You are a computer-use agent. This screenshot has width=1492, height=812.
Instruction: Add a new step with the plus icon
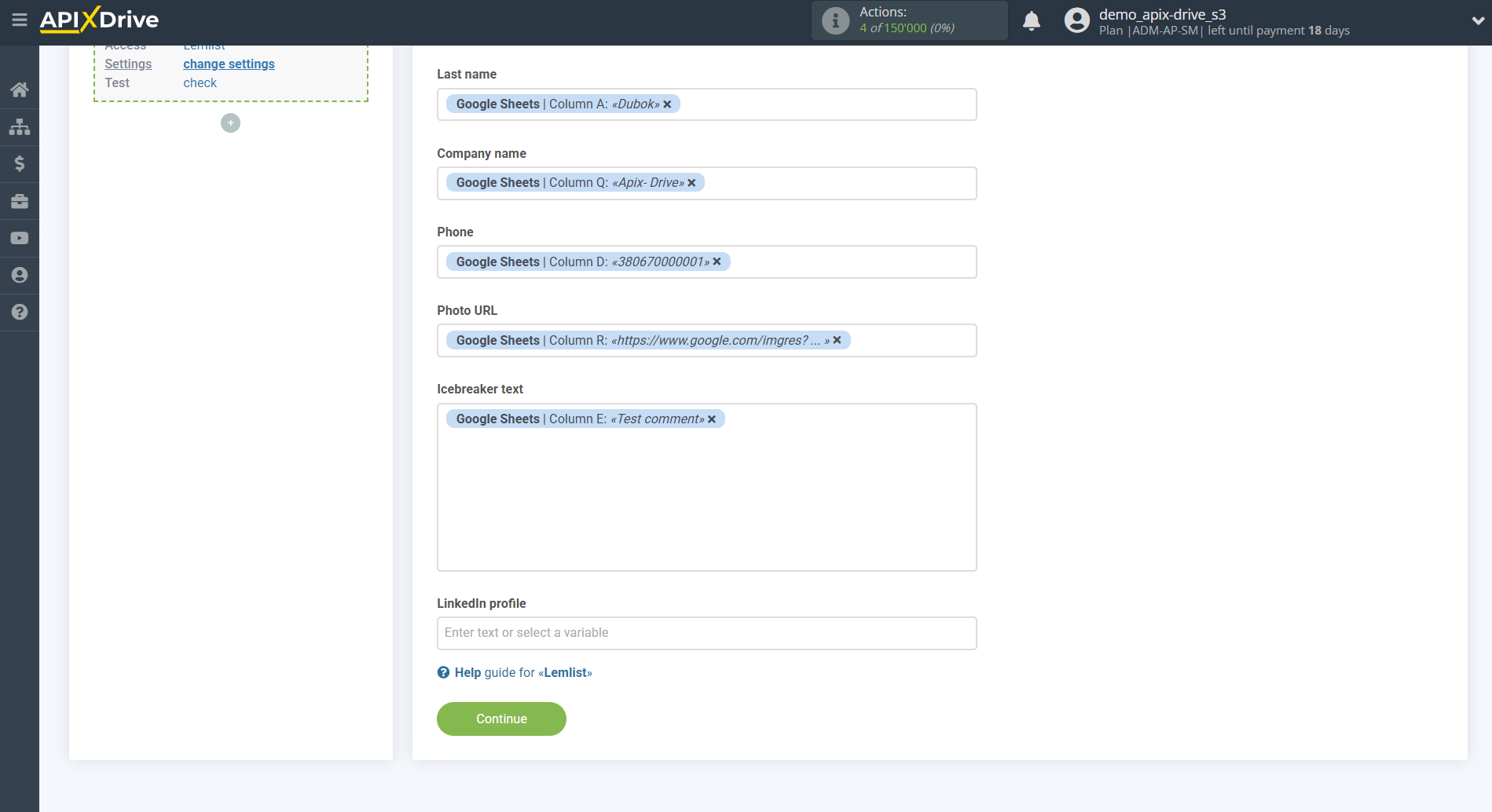[x=230, y=123]
